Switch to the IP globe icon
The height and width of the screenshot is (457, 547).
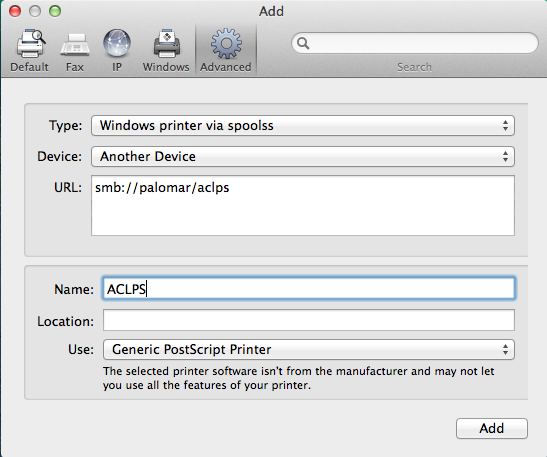coord(117,43)
